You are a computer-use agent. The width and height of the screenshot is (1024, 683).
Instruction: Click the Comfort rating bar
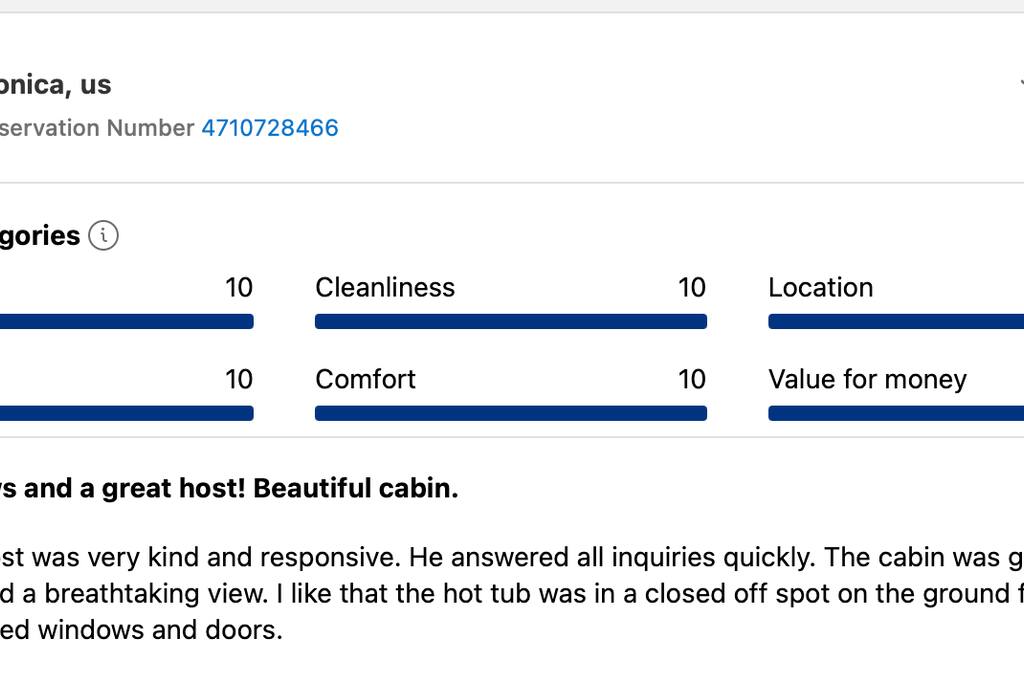[511, 413]
